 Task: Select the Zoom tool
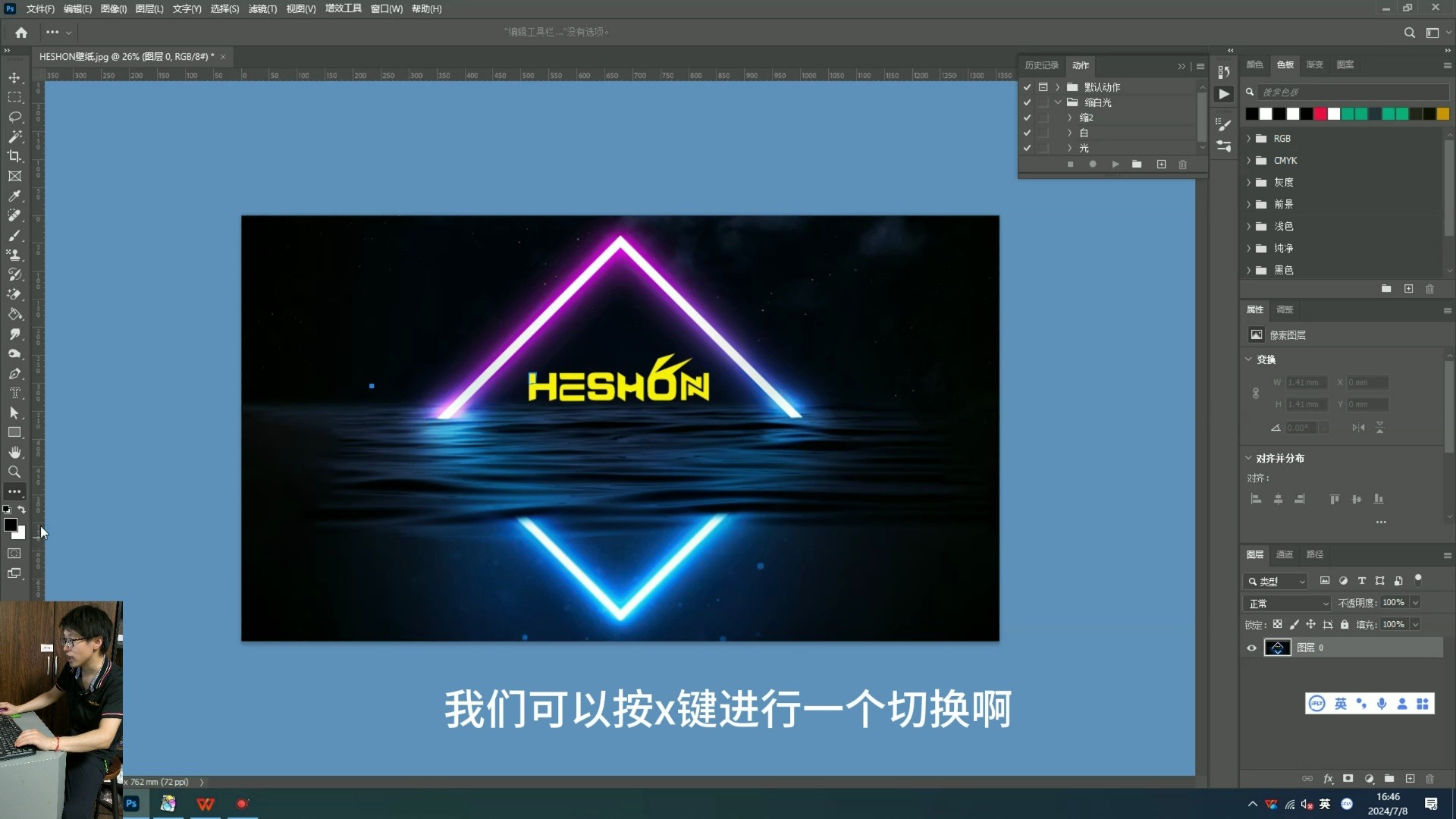(x=14, y=471)
